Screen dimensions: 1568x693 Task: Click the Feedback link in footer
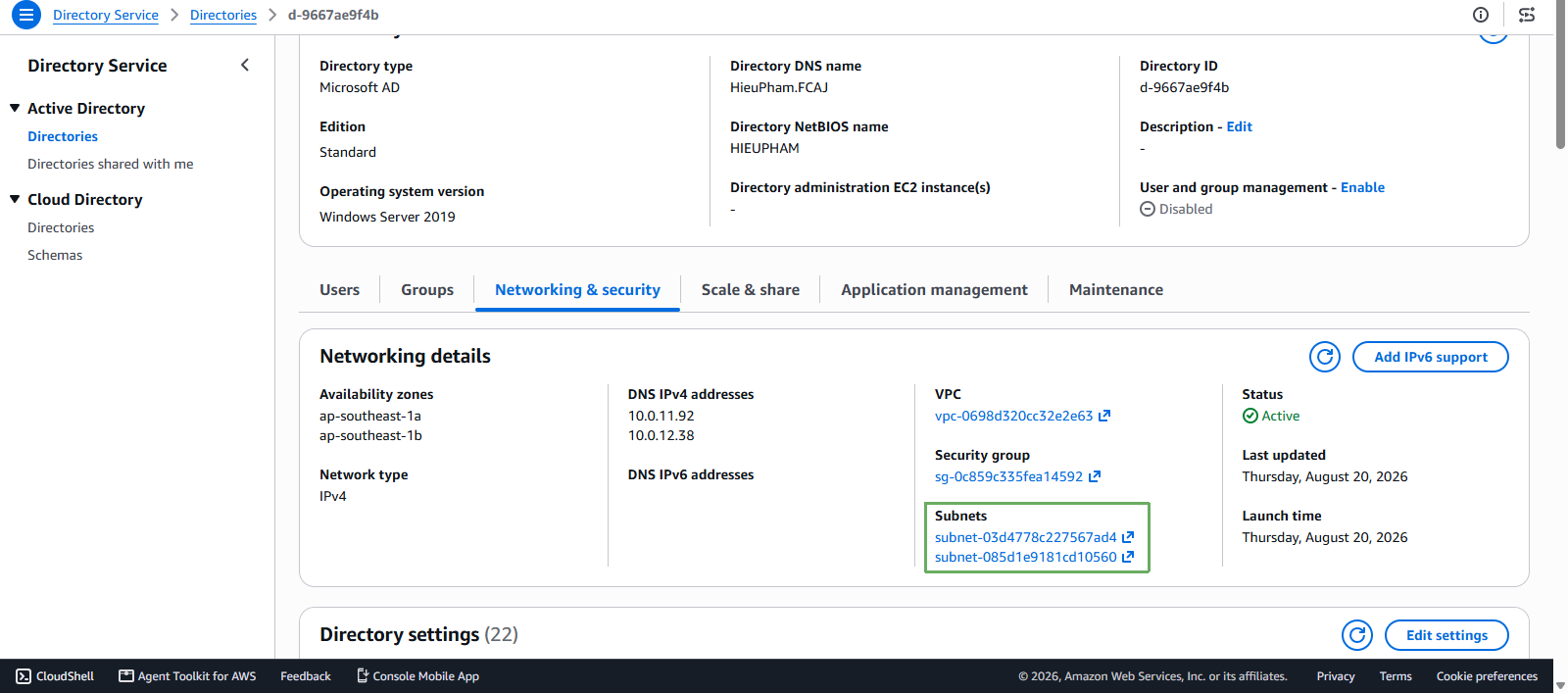point(306,676)
